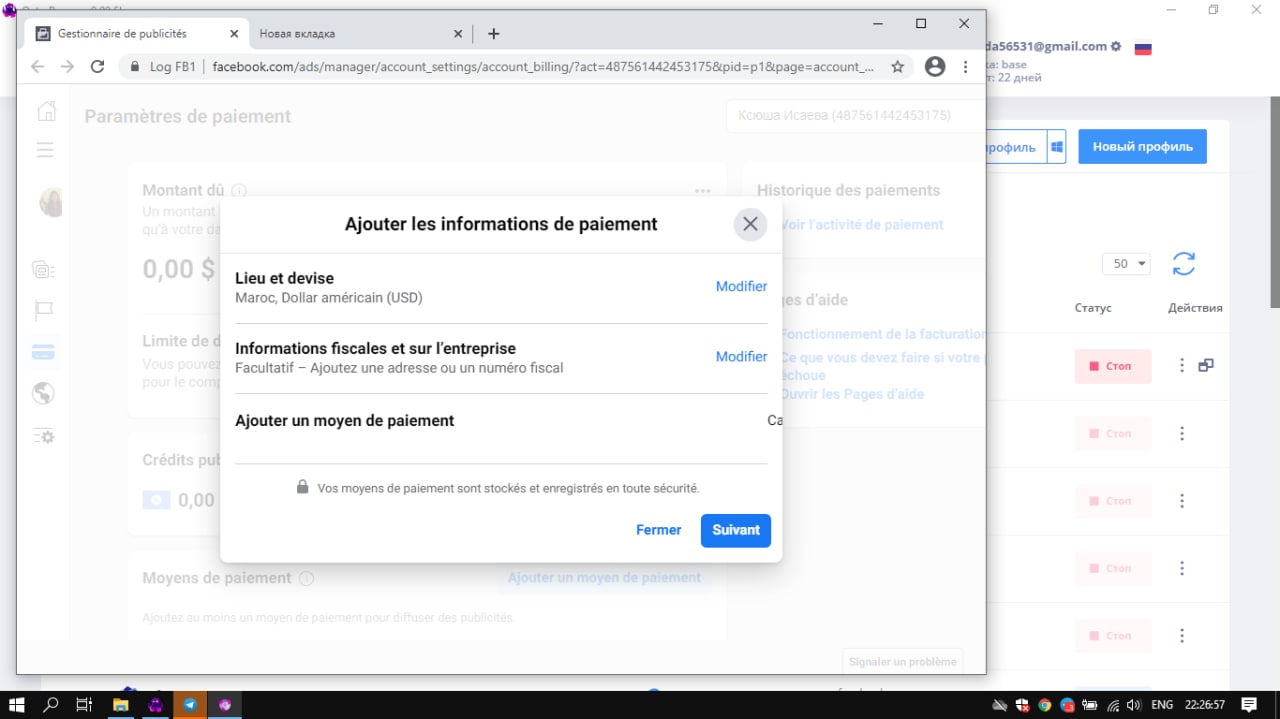Click Wi-Fi network icon in system tray
This screenshot has width=1280, height=719.
tap(1113, 705)
